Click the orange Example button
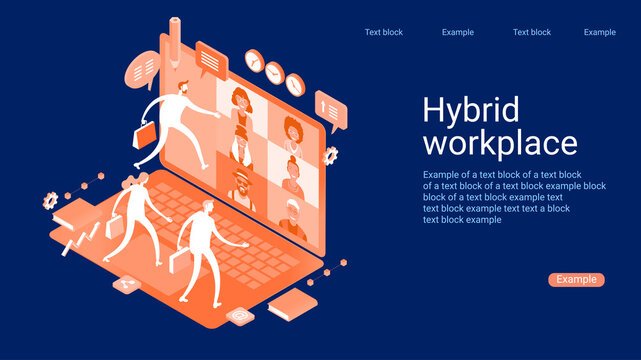Image resolution: width=641 pixels, height=360 pixels. [576, 280]
